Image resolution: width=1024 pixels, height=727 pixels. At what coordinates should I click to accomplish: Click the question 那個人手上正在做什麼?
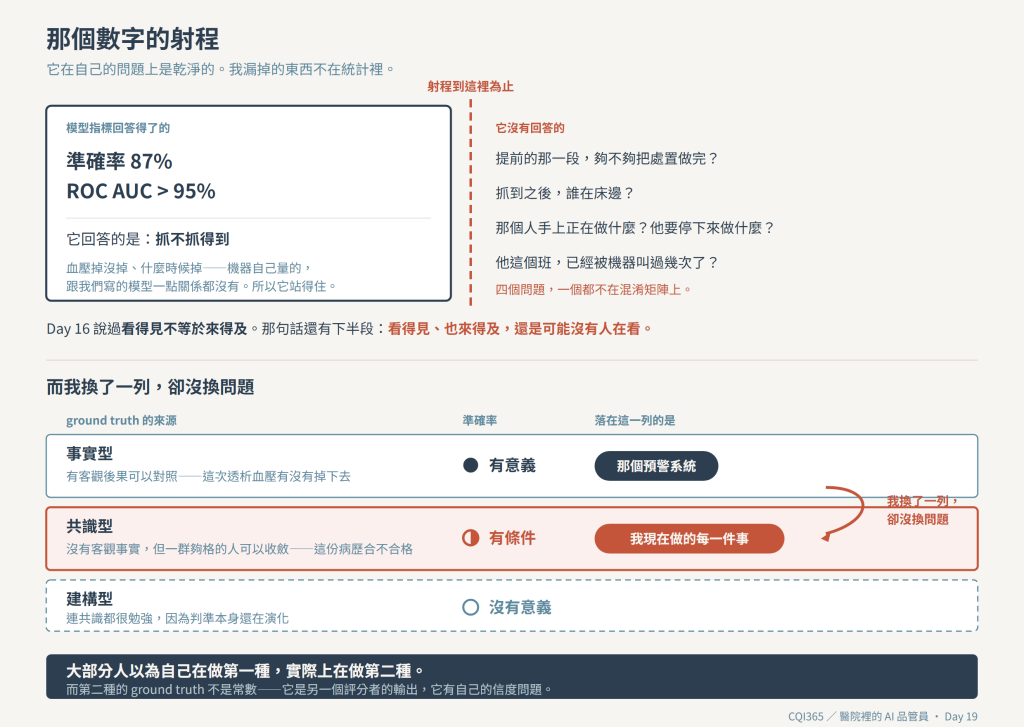[571, 228]
